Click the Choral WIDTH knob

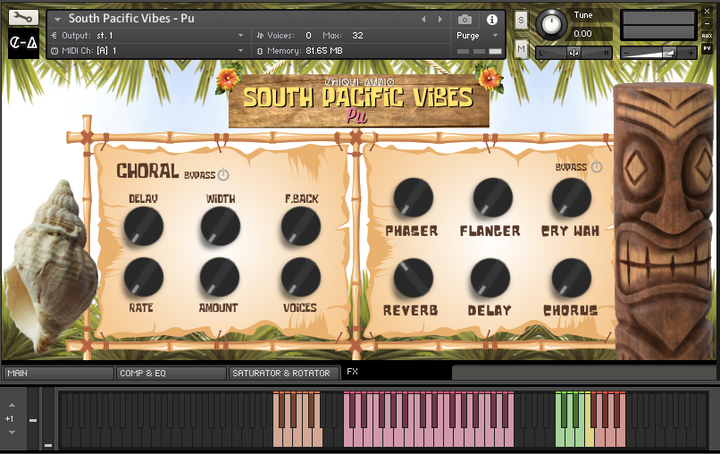(x=220, y=226)
